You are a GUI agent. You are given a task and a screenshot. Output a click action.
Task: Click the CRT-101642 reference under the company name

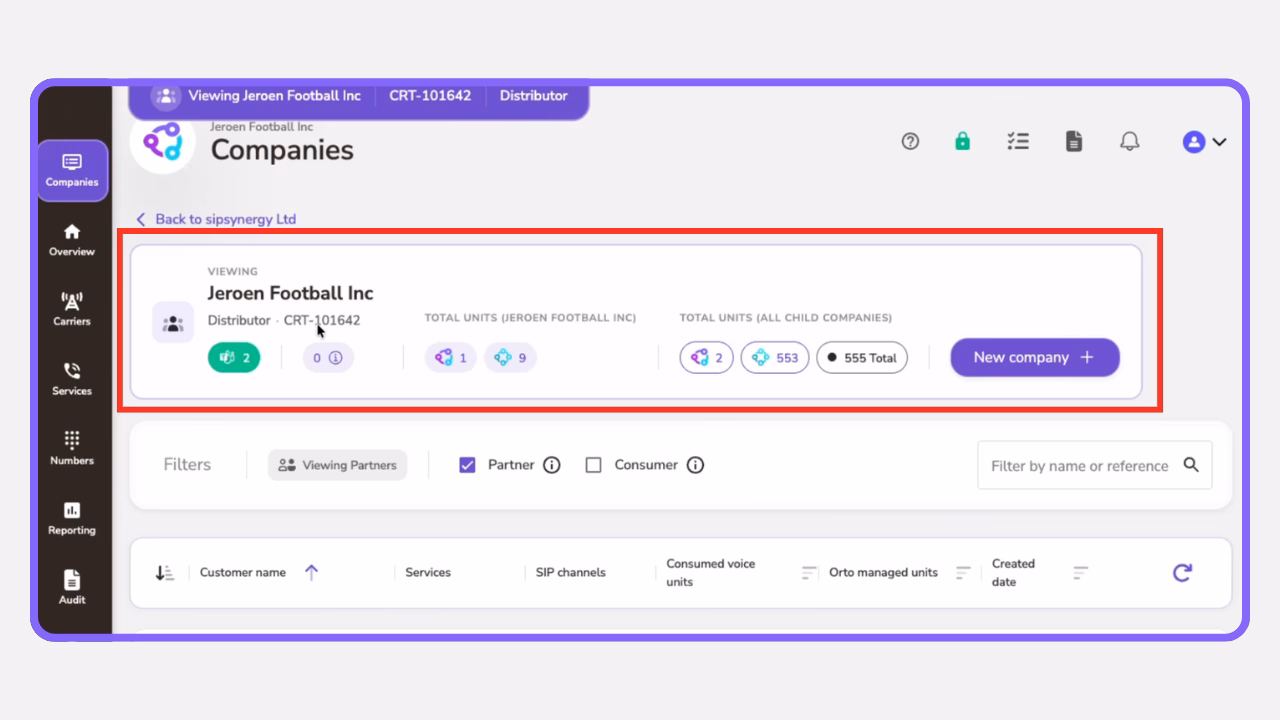322,320
